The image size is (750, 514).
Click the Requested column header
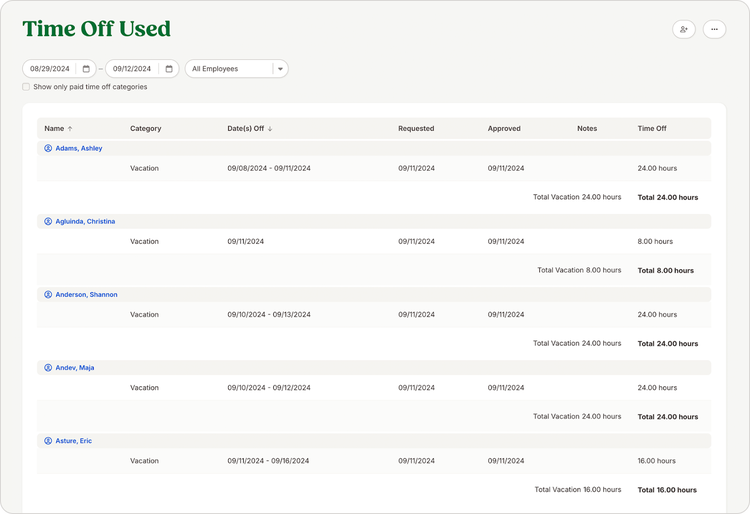click(x=416, y=129)
